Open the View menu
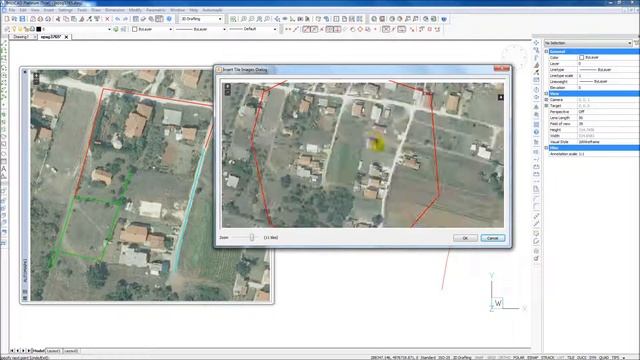Screen dimensions: 640x360 [x=35, y=10]
